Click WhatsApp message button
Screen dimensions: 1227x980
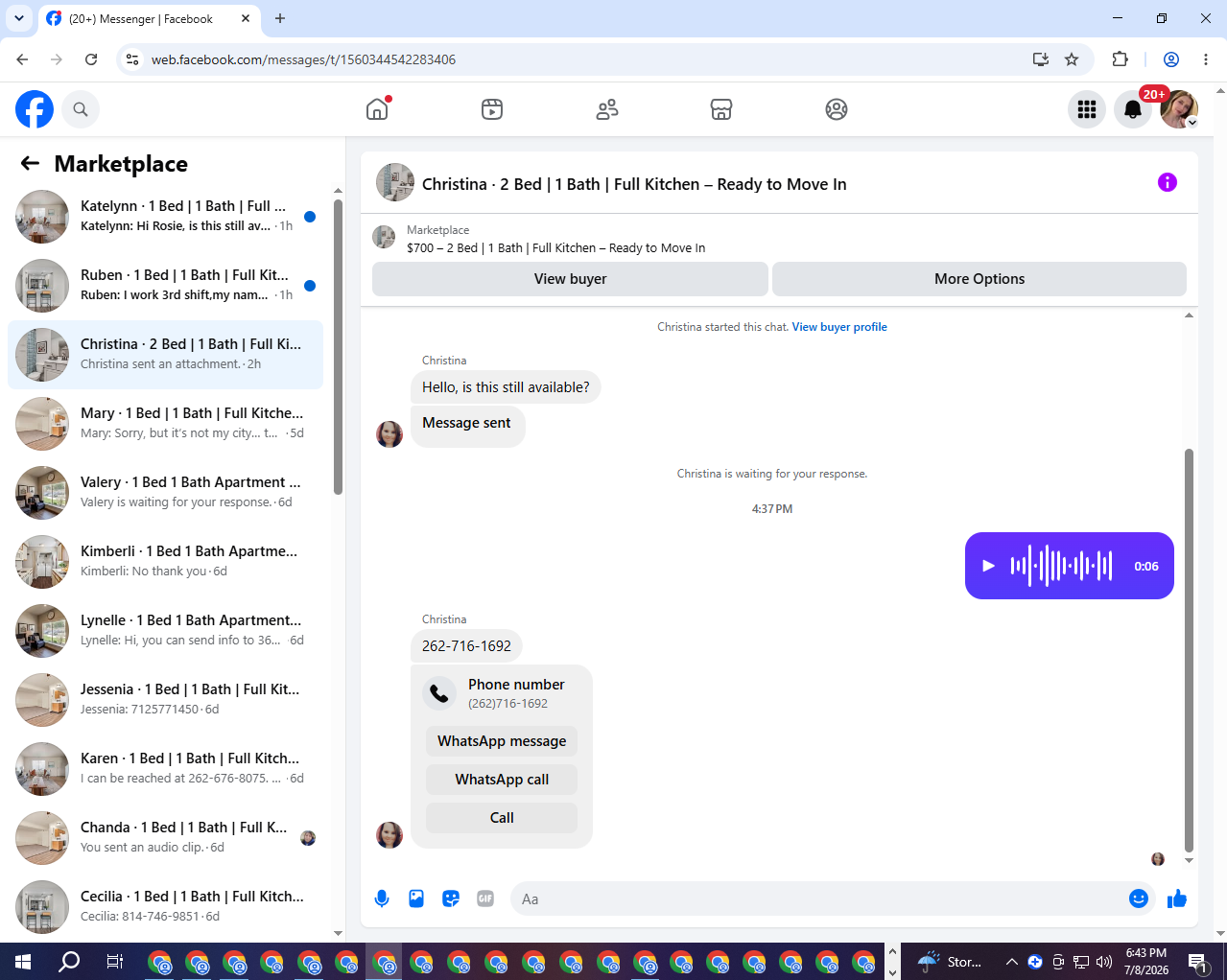coord(502,741)
